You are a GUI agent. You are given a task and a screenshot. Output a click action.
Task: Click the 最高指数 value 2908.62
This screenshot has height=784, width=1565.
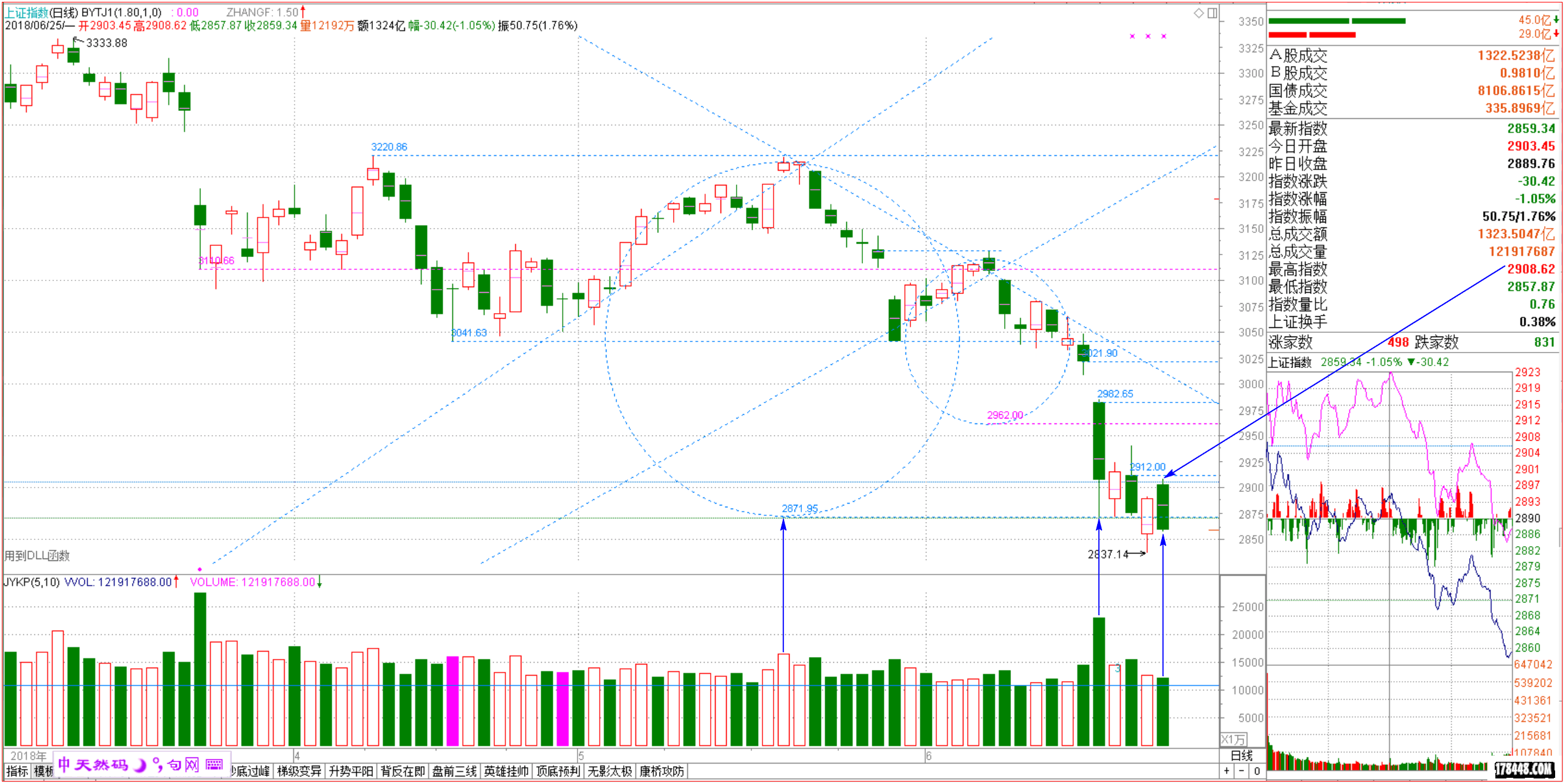1531,269
